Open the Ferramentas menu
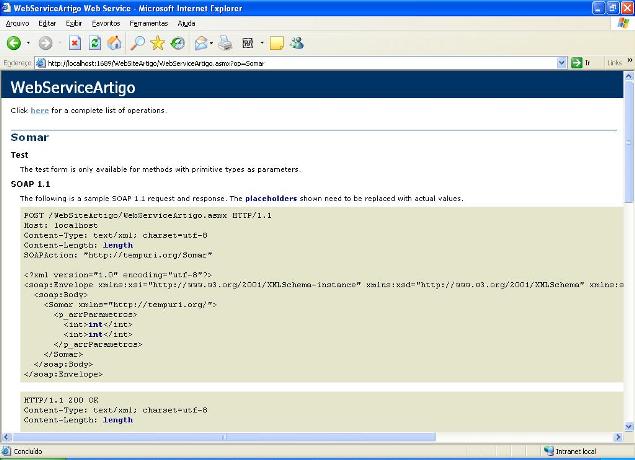Screen dimensions: 635x460 click(149, 22)
